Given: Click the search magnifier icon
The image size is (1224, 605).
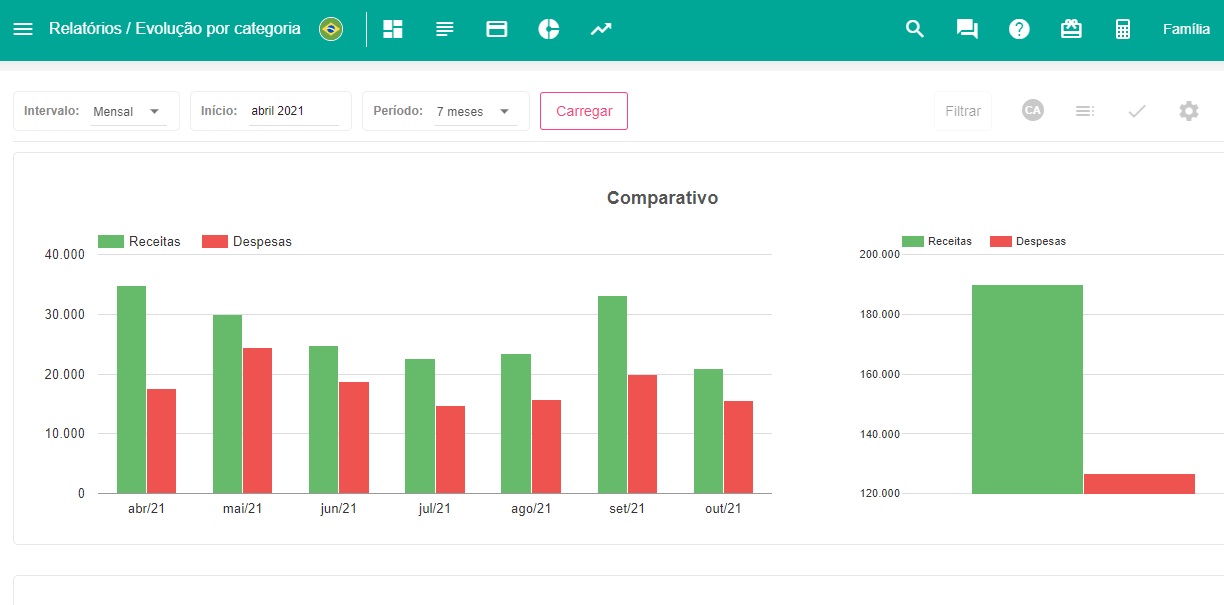Looking at the screenshot, I should click(915, 29).
